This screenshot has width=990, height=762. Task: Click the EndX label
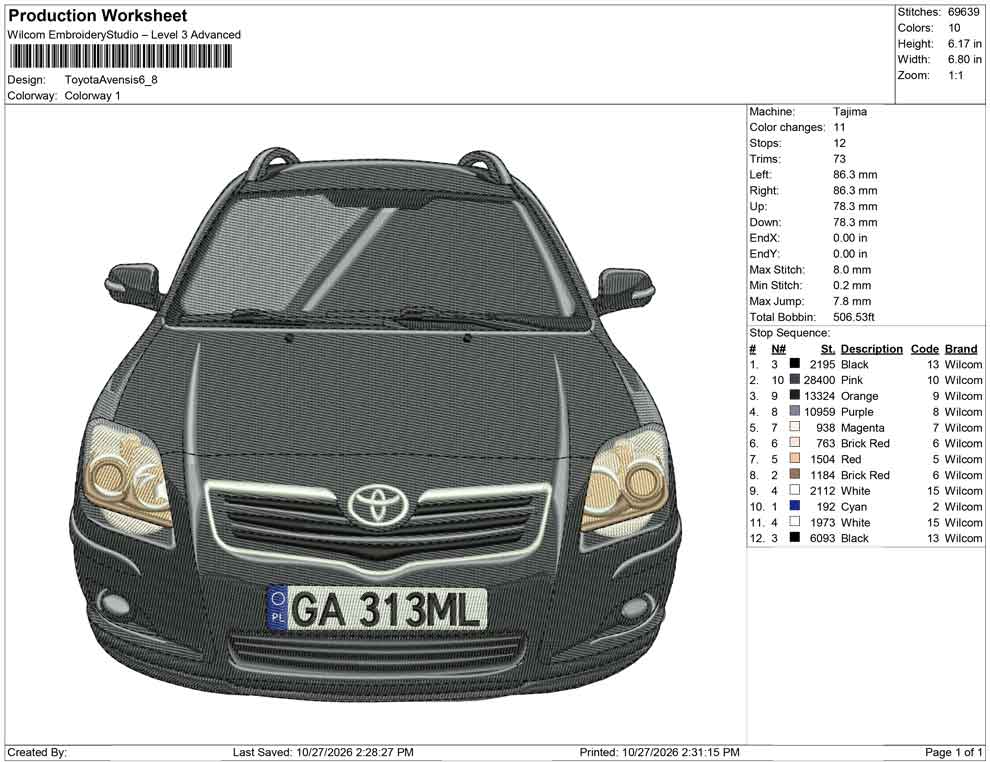click(764, 238)
